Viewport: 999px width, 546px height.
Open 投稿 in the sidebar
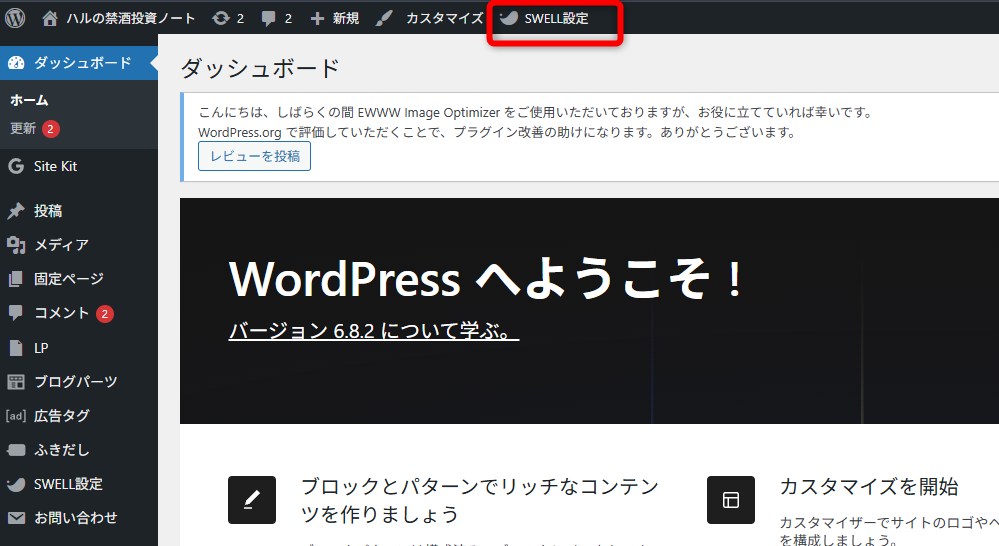[48, 211]
